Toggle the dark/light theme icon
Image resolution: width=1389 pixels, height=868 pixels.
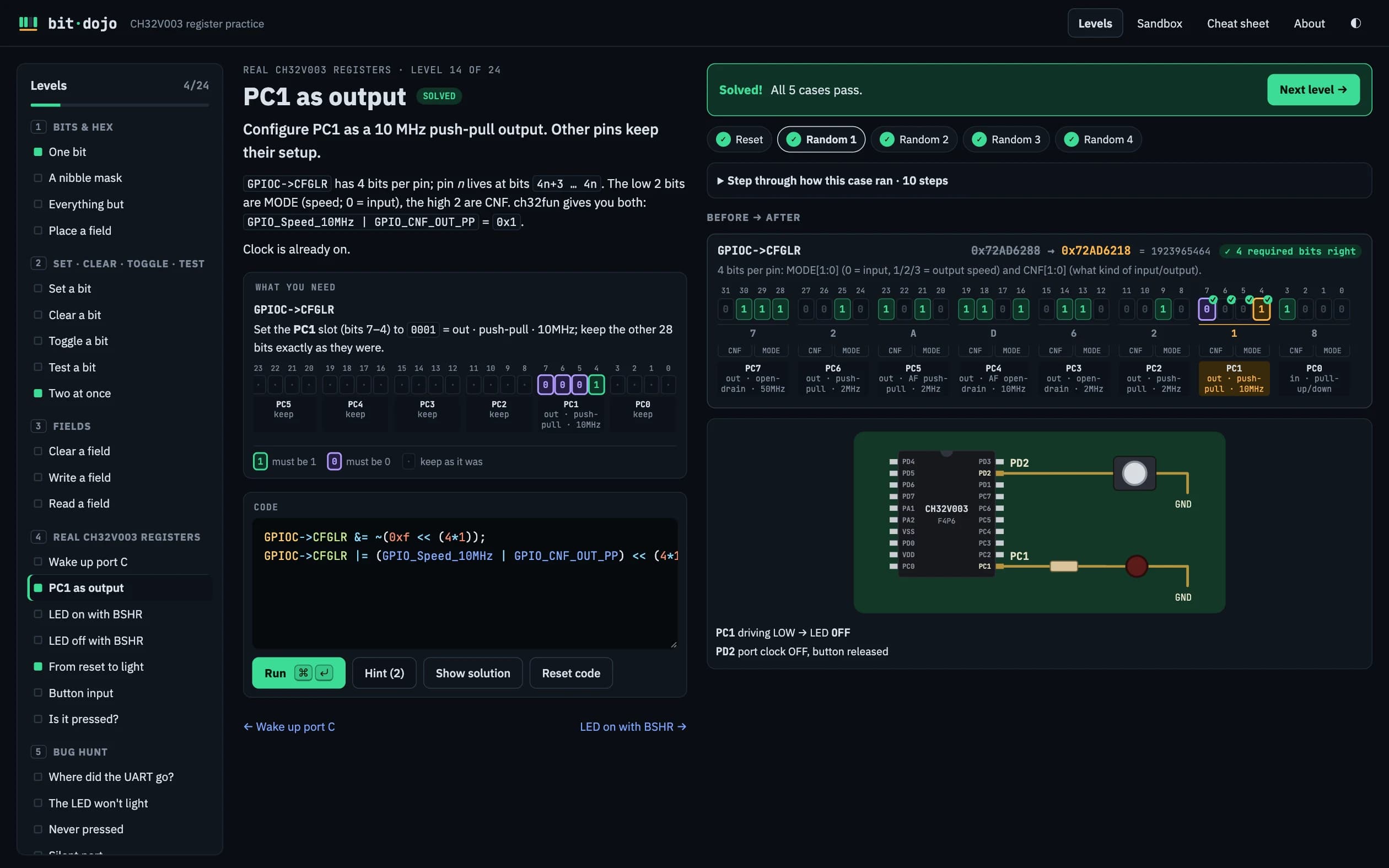coord(1356,23)
